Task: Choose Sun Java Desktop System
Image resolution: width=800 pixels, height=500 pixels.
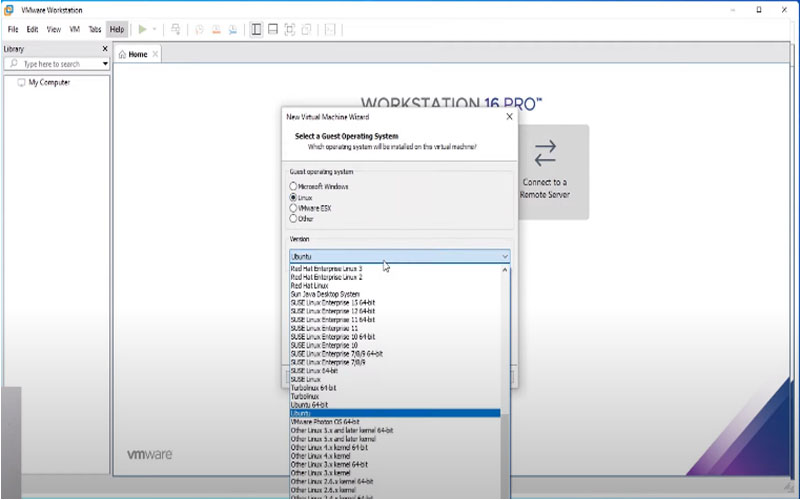Action: (x=395, y=294)
